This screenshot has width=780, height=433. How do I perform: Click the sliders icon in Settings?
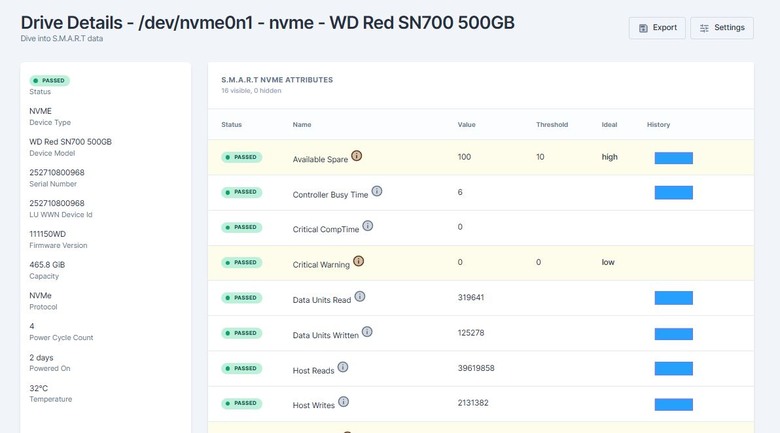point(704,28)
